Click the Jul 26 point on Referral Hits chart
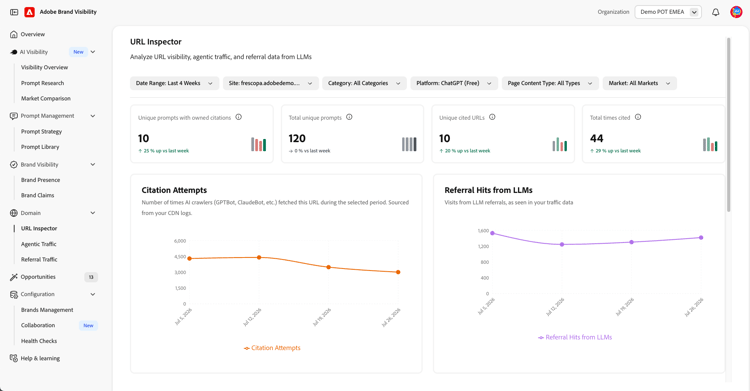This screenshot has height=391, width=750. 701,237
